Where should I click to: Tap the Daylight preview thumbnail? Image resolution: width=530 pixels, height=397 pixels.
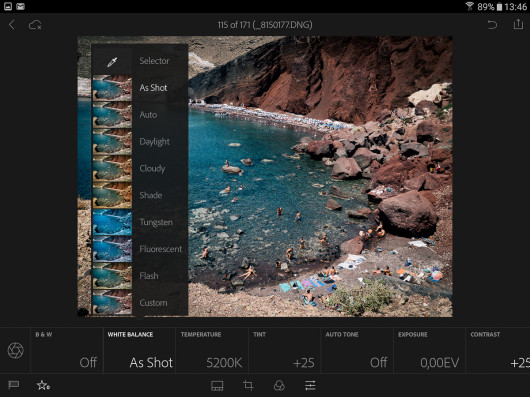(x=112, y=142)
